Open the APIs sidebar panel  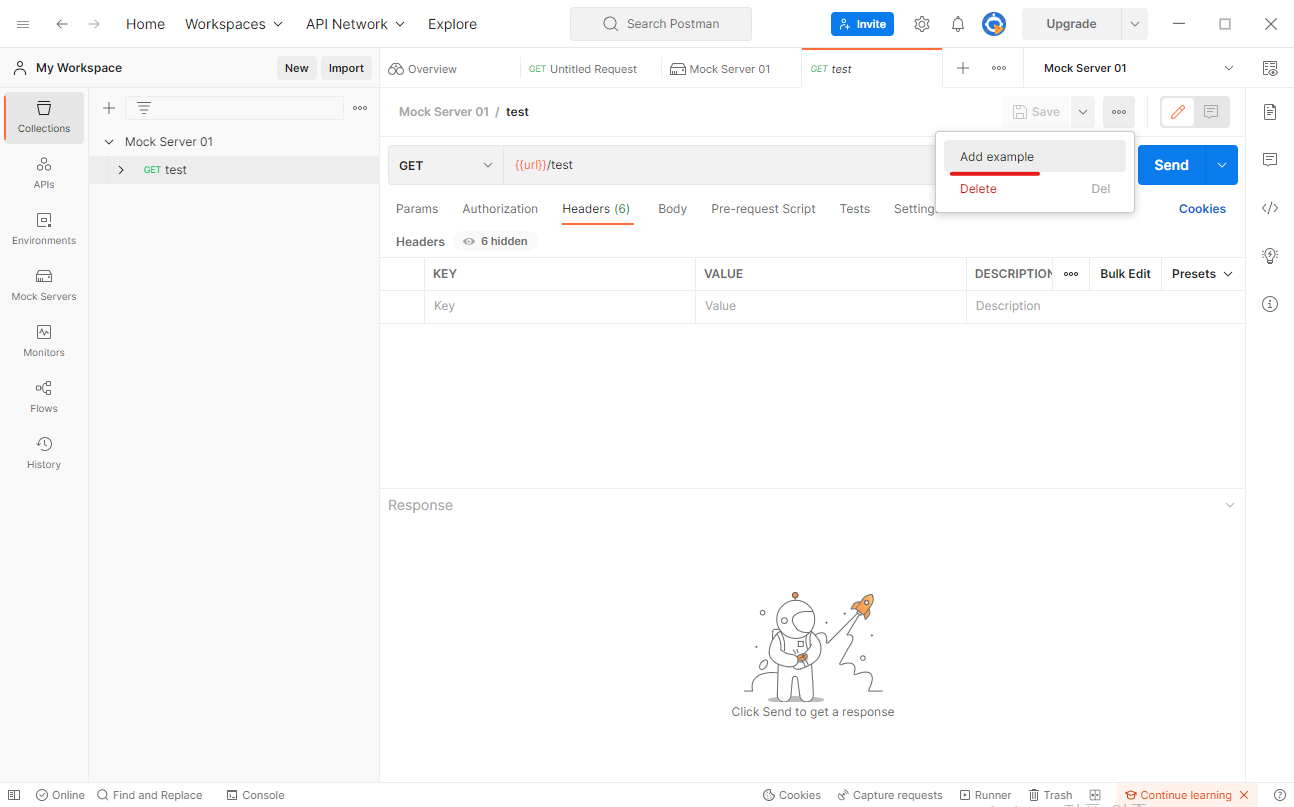(x=44, y=173)
